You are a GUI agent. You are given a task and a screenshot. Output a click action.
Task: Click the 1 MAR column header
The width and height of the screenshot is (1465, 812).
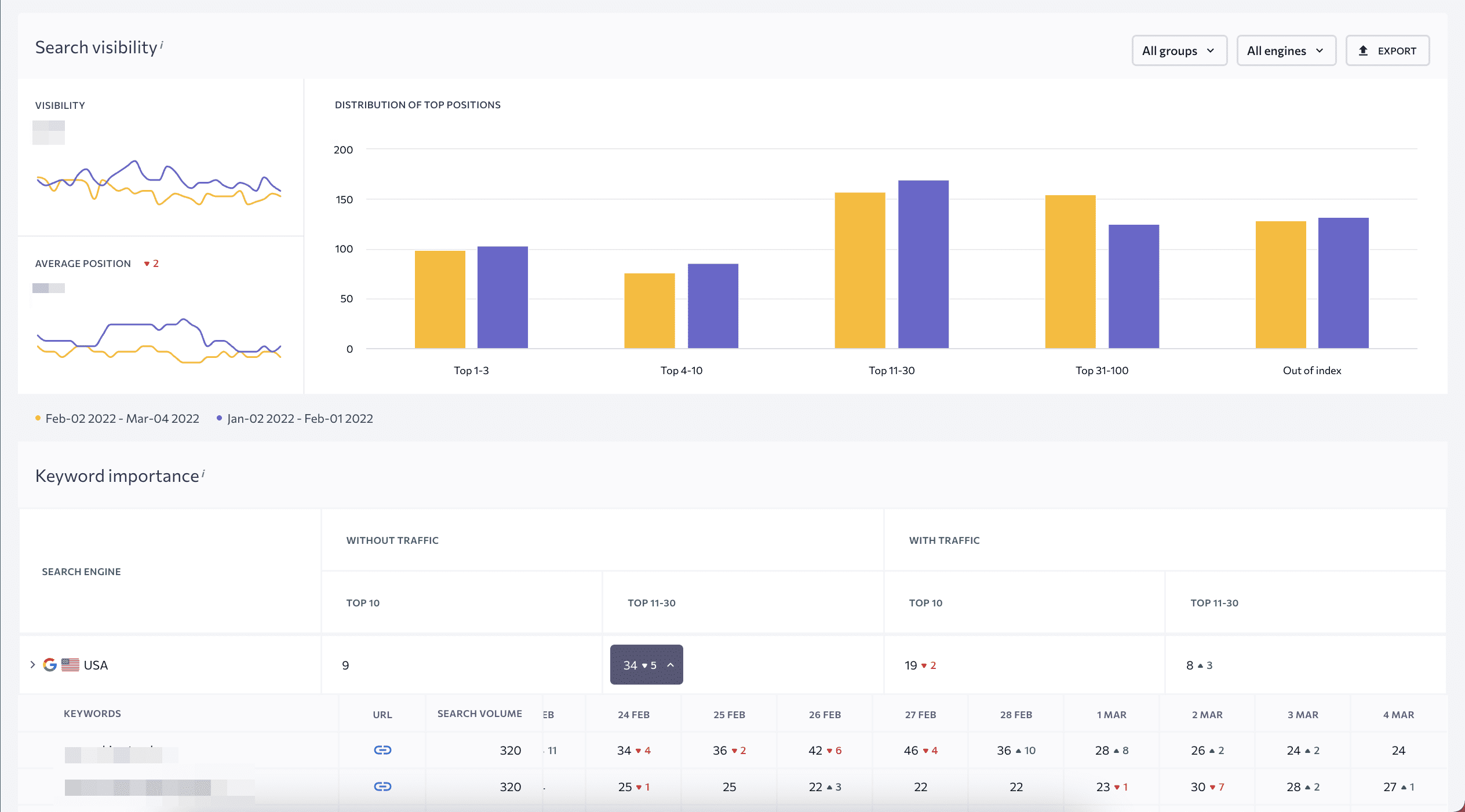1111,715
